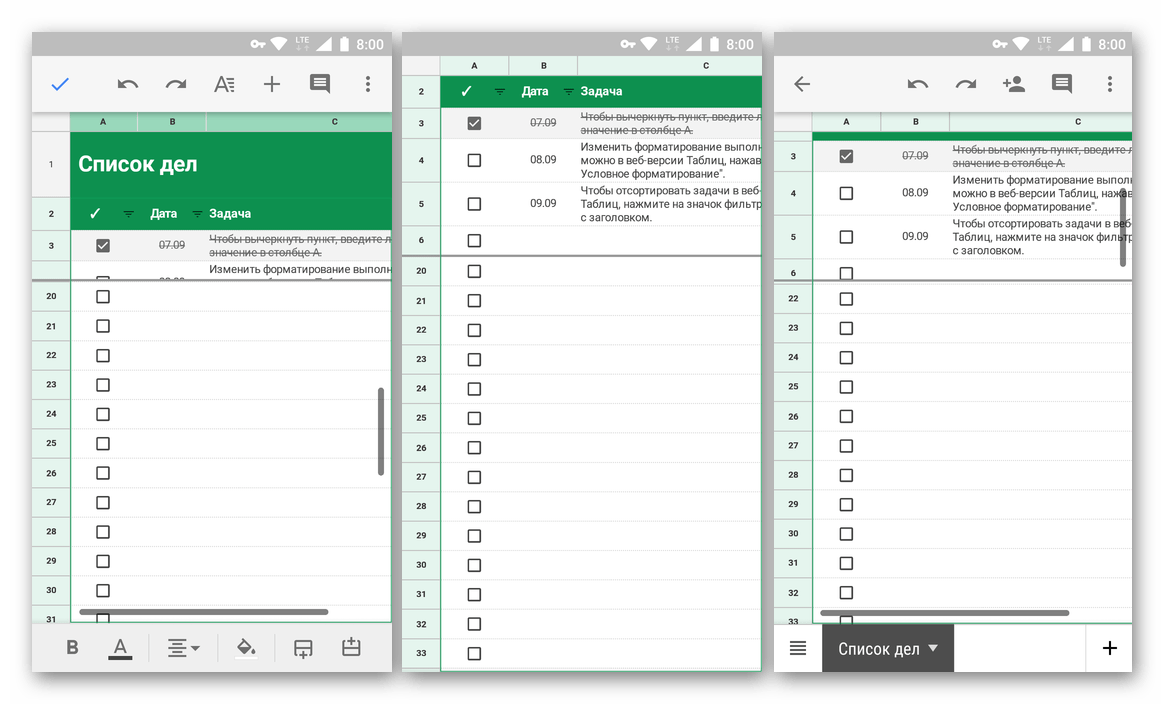Tap the insert plus icon beside the blue checkmark
This screenshot has width=1164, height=704.
pyautogui.click(x=272, y=84)
